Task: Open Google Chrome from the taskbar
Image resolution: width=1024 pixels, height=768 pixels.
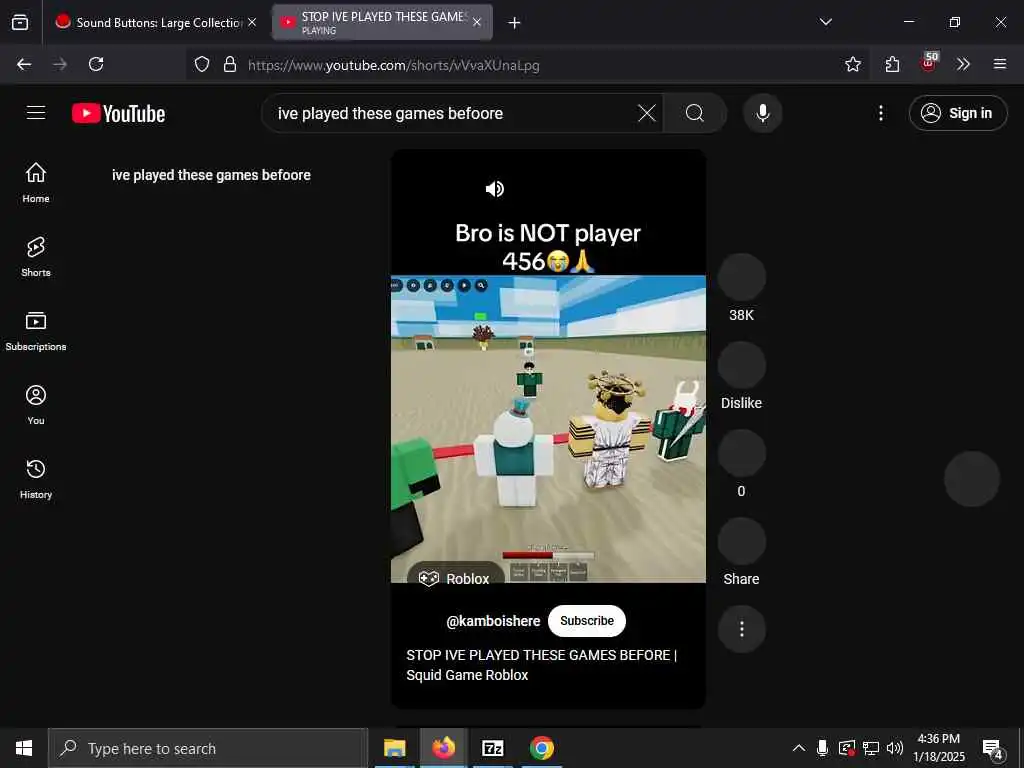Action: [541, 748]
